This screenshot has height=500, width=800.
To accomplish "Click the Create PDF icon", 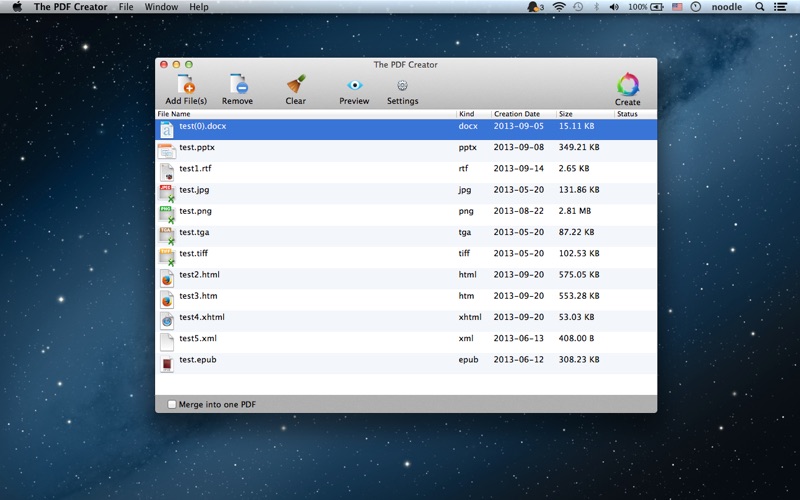I will click(628, 84).
